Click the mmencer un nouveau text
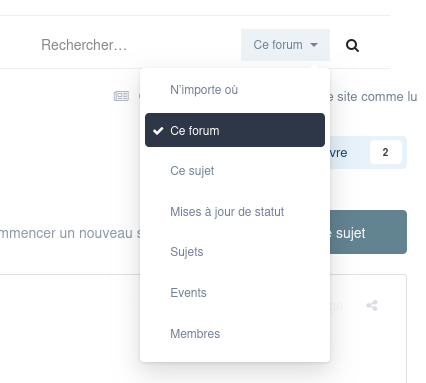 pyautogui.click(x=70, y=233)
